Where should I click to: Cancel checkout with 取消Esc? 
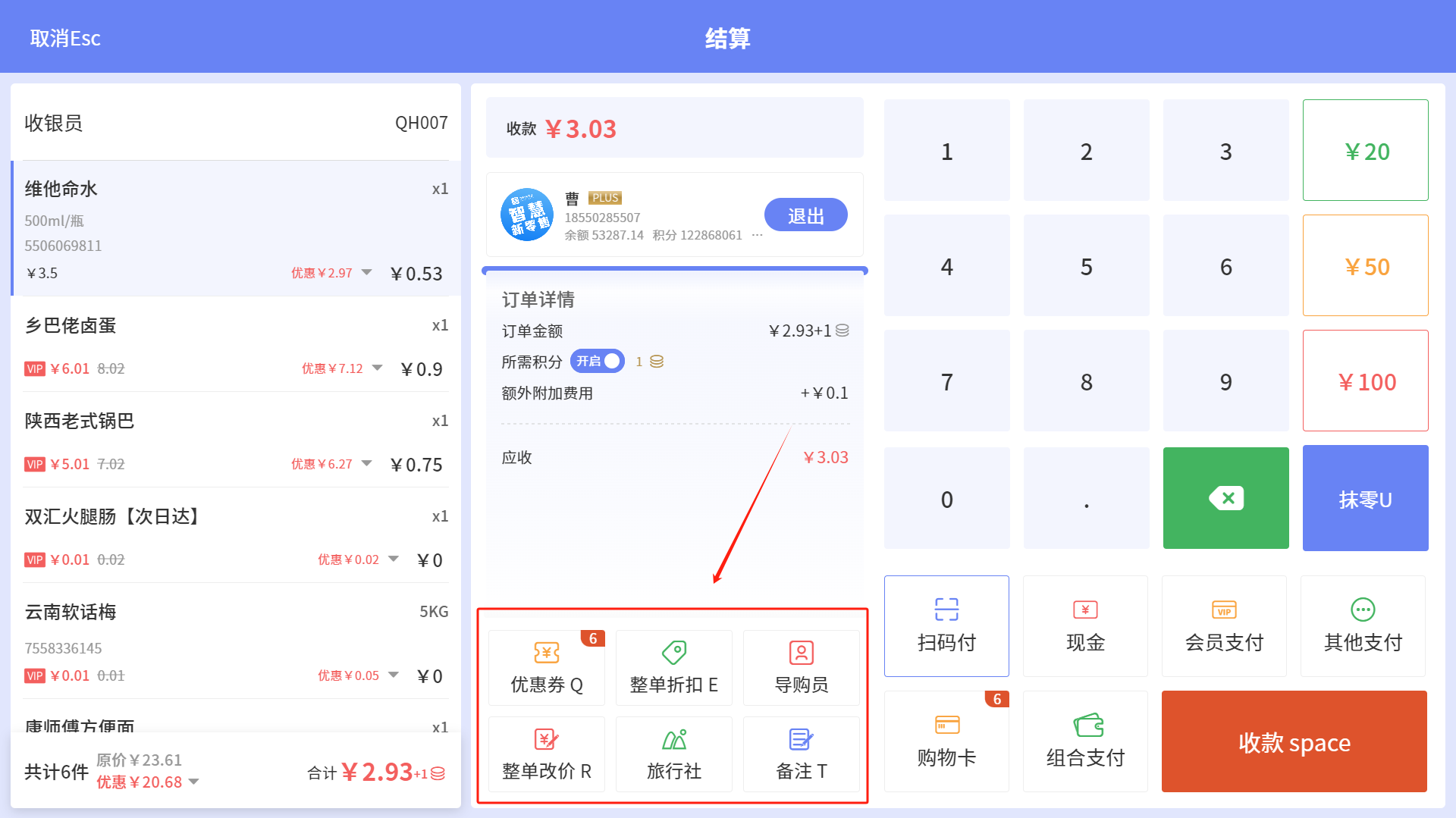65,38
